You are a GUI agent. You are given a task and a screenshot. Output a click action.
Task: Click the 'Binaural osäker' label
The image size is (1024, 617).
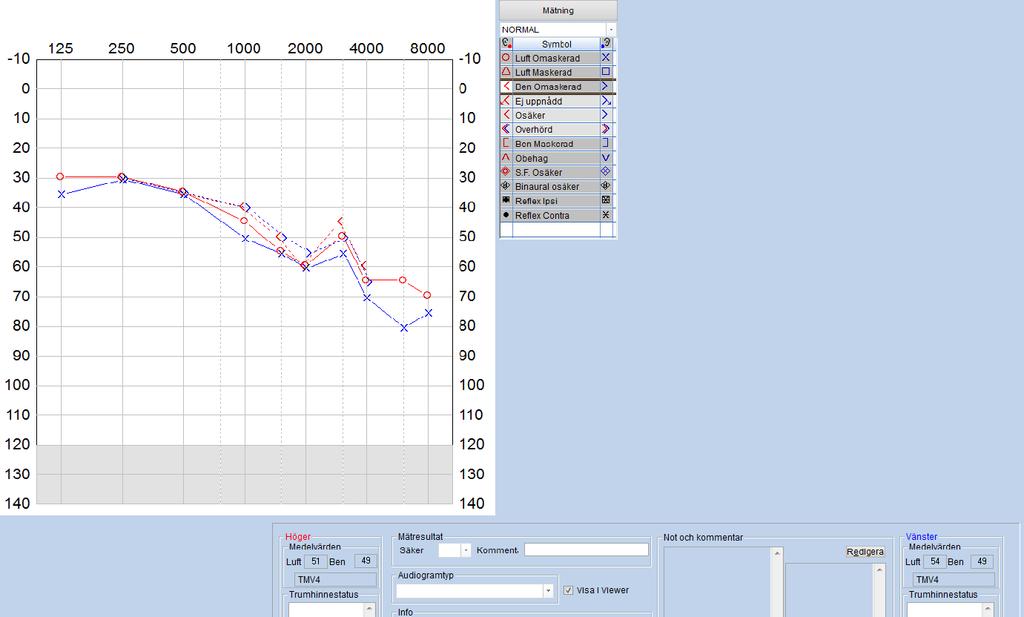click(547, 187)
